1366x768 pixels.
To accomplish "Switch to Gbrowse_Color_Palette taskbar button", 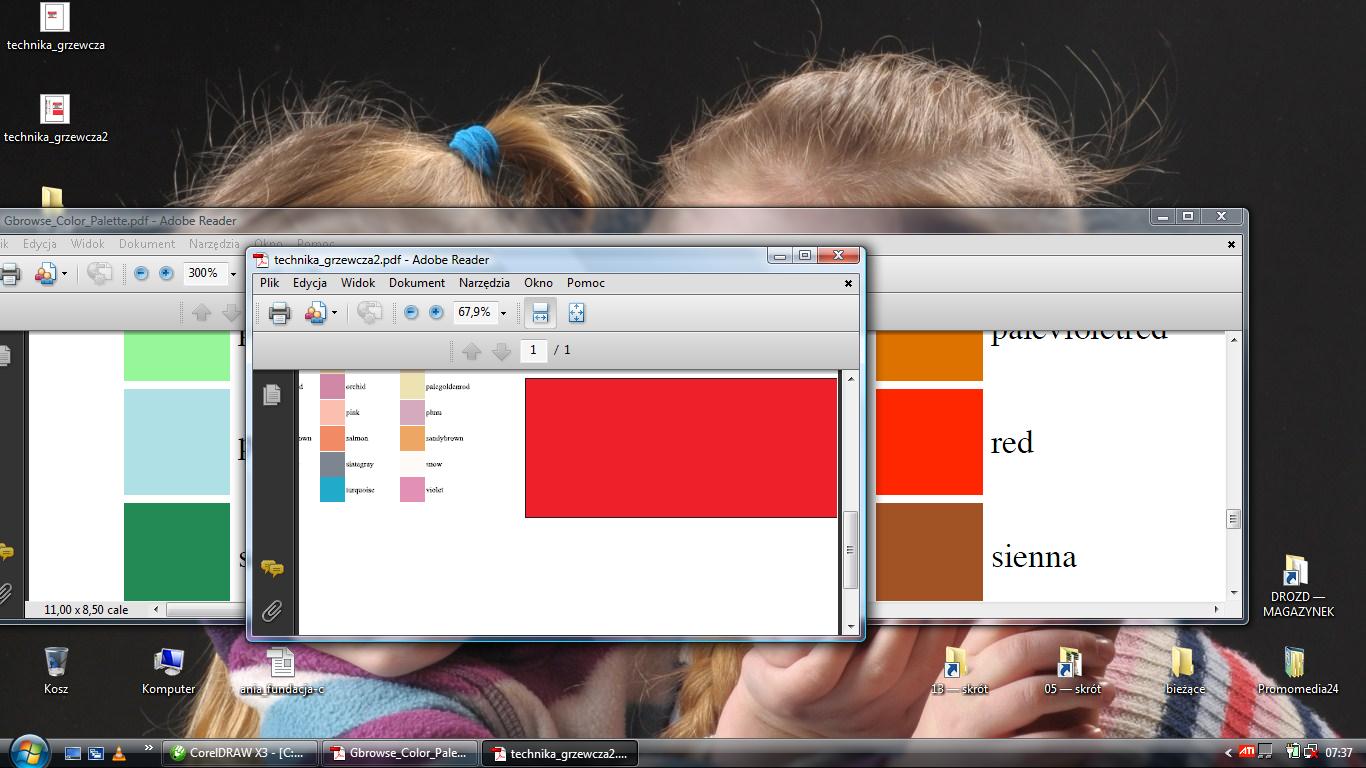I will click(x=400, y=753).
